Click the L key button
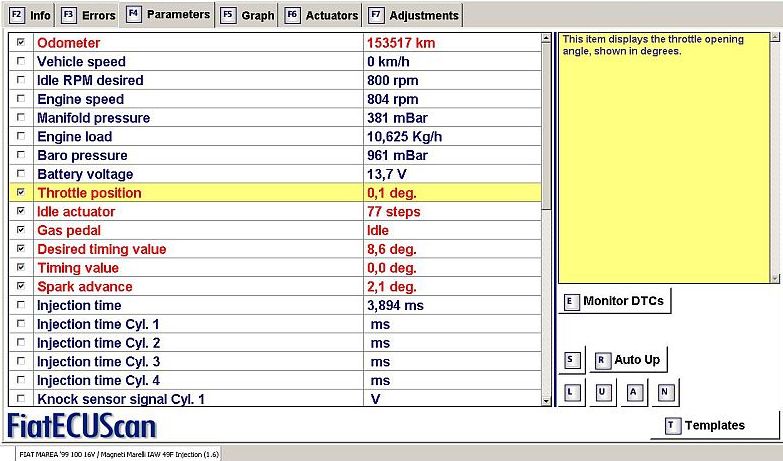This screenshot has height=461, width=783. [x=572, y=392]
